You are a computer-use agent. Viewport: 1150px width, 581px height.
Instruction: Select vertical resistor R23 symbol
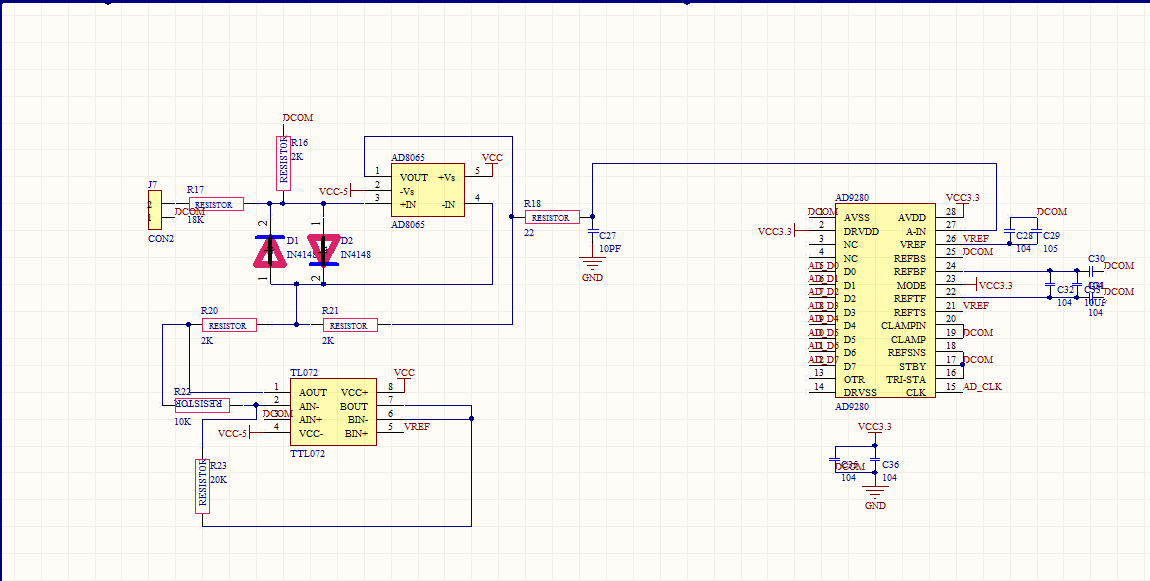tap(202, 486)
